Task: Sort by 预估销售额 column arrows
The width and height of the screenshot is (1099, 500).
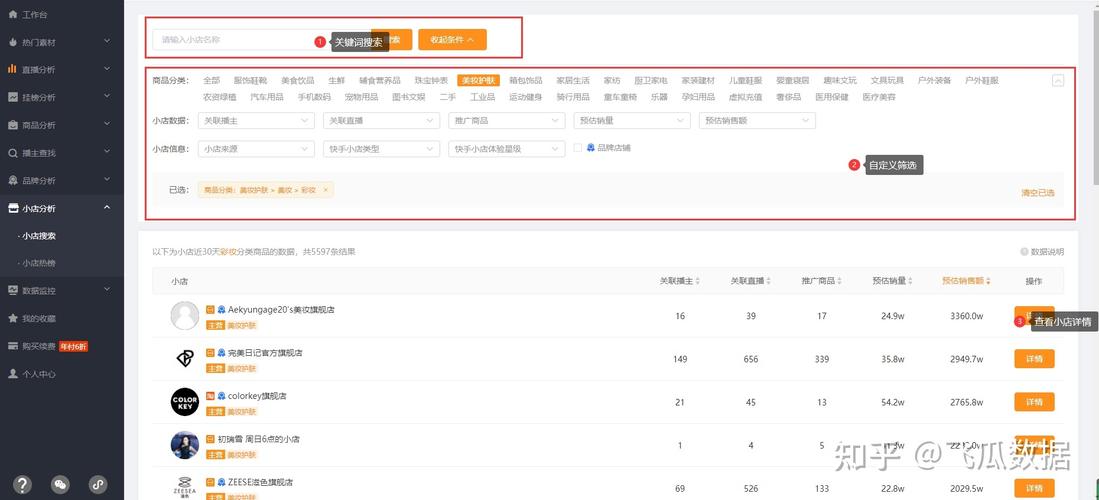Action: [x=988, y=281]
